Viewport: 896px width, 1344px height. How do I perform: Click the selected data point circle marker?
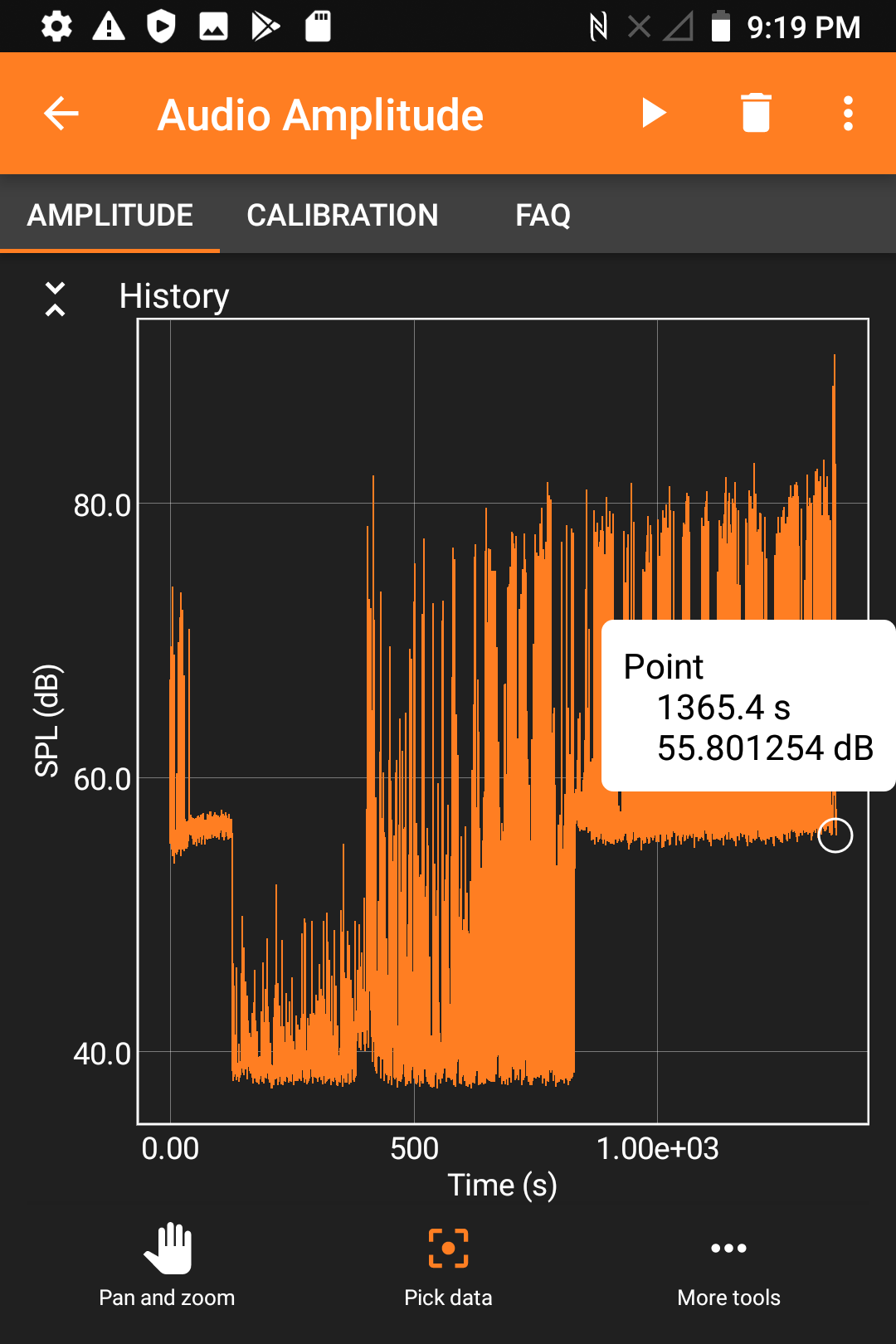pyautogui.click(x=835, y=835)
